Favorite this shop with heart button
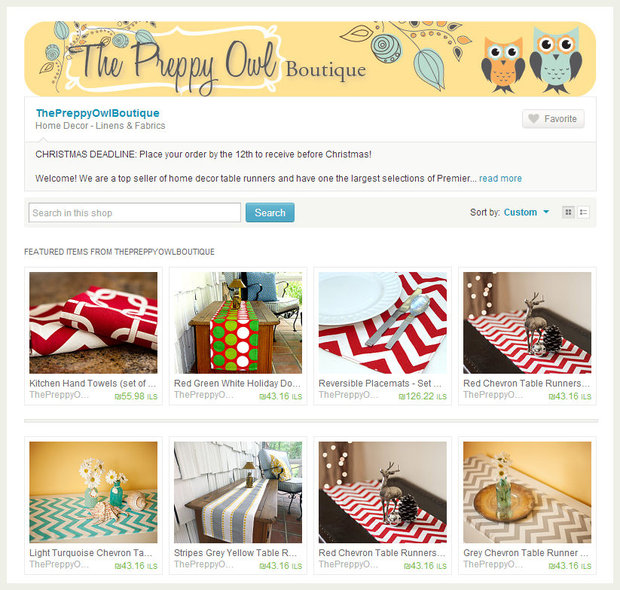The image size is (620, 590). pyautogui.click(x=553, y=119)
